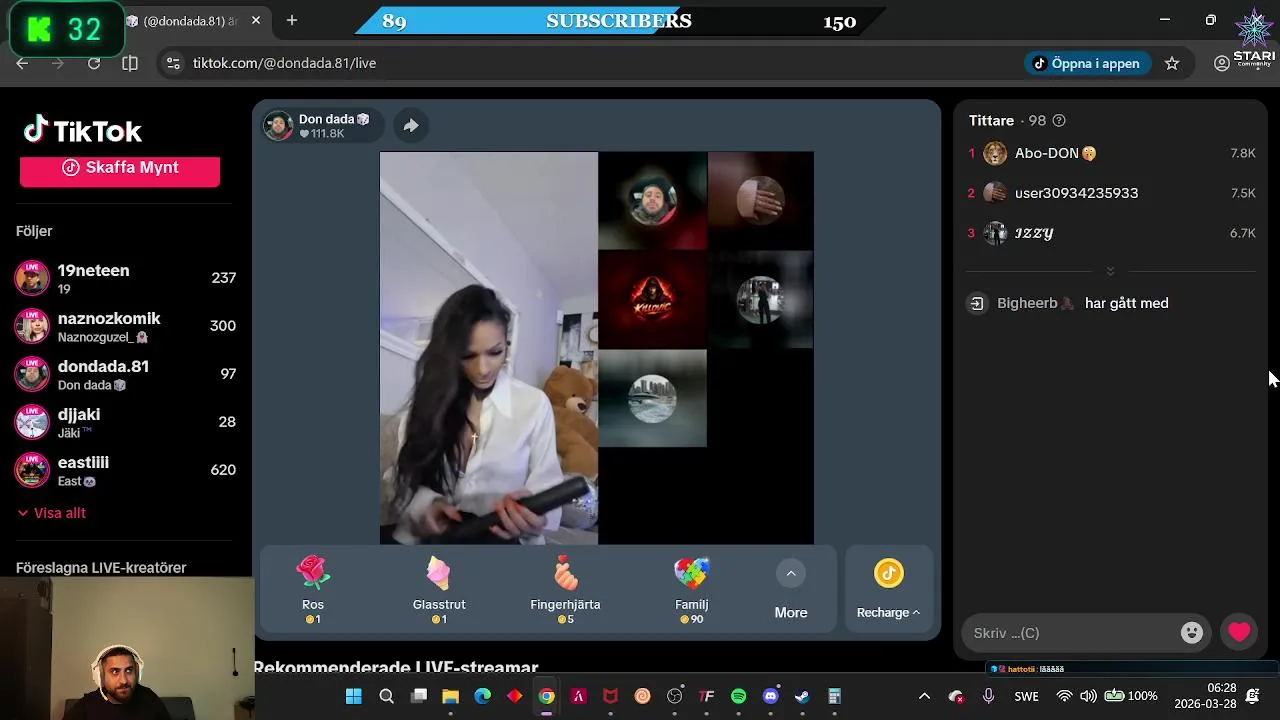Open Discord from the taskbar
This screenshot has height=720, width=1280.
[770, 696]
